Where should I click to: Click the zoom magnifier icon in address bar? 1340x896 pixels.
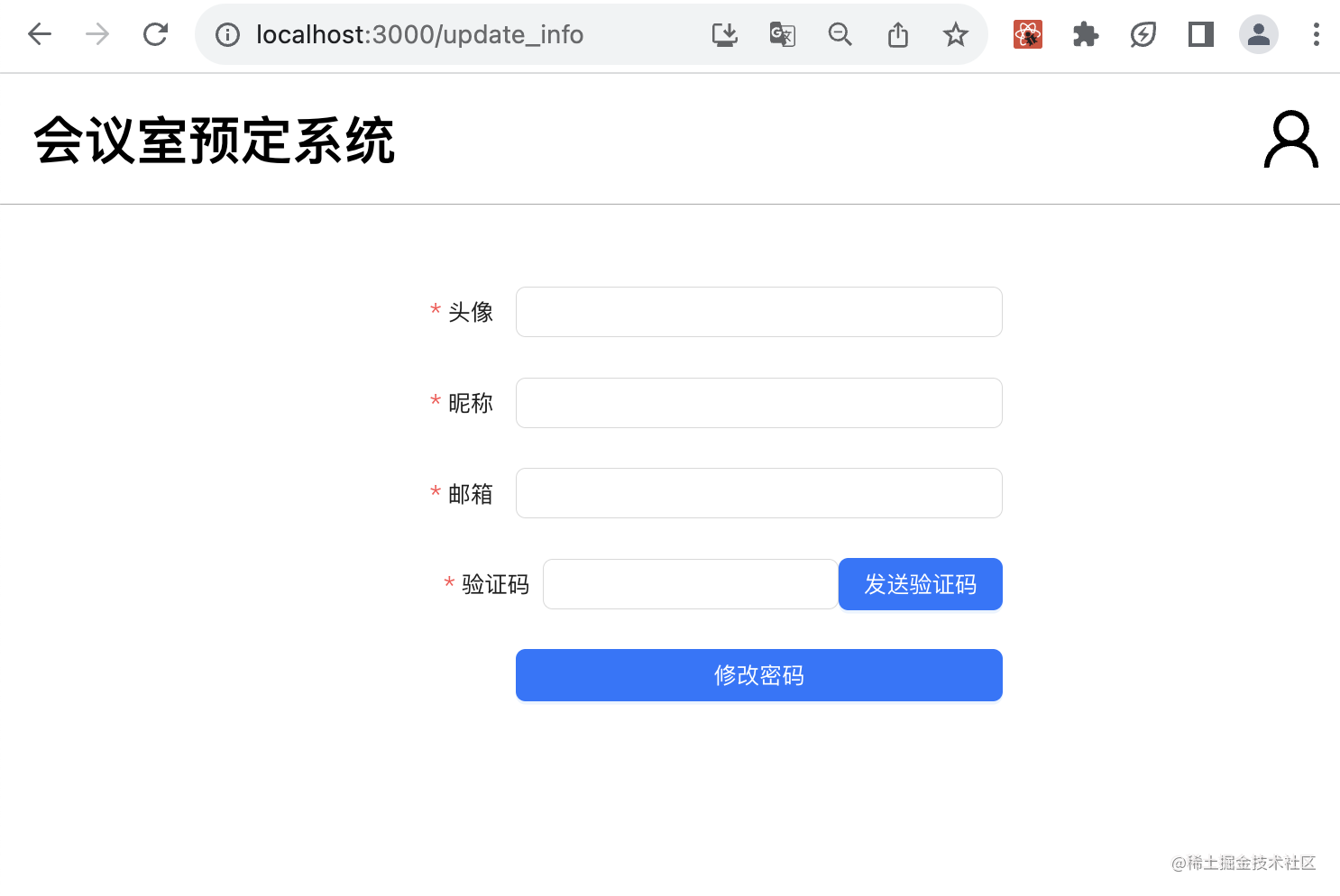[840, 34]
